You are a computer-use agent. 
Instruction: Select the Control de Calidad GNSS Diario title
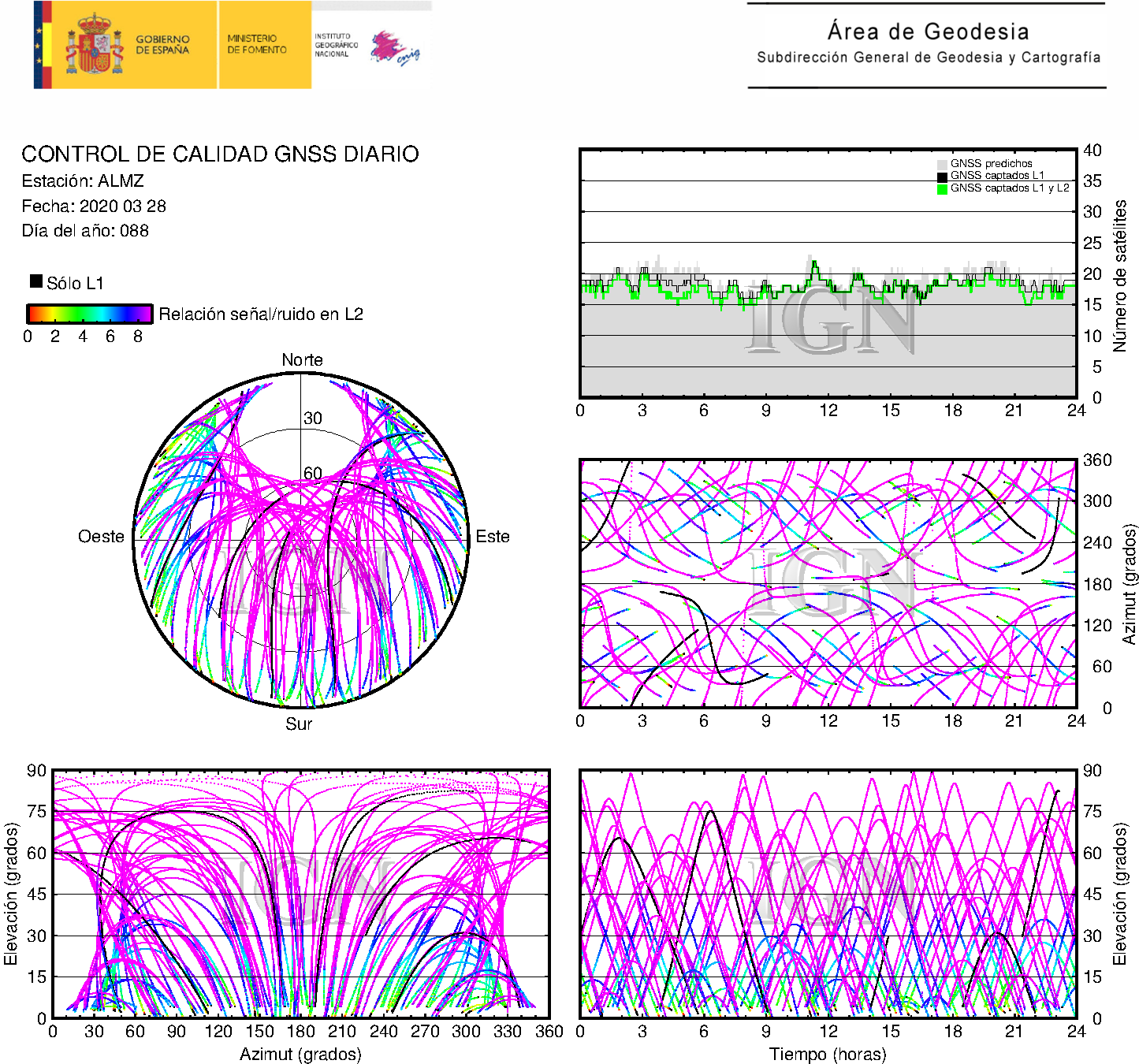point(220,154)
